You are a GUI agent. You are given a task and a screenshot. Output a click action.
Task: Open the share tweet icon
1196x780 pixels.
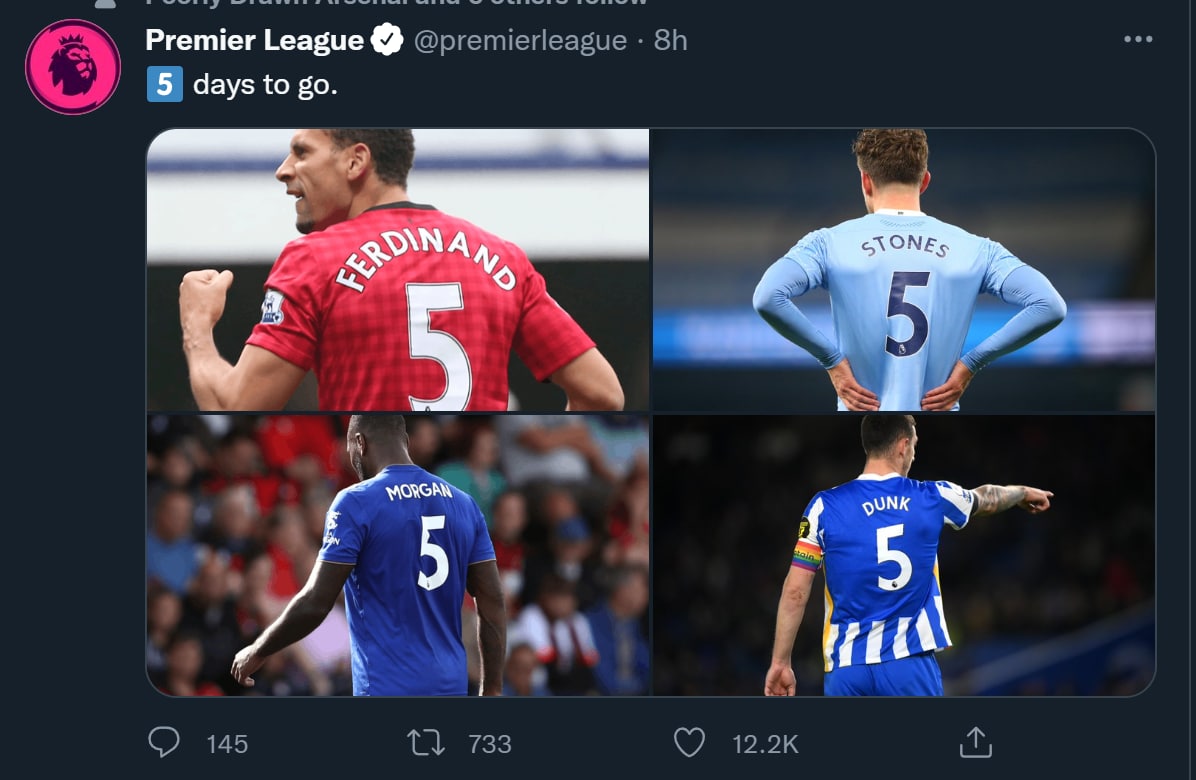pos(975,742)
